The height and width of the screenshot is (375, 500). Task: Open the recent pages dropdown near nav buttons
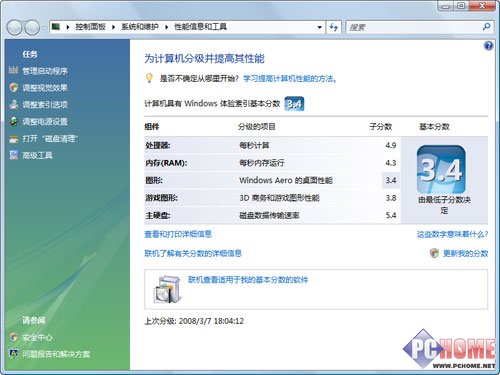44,28
